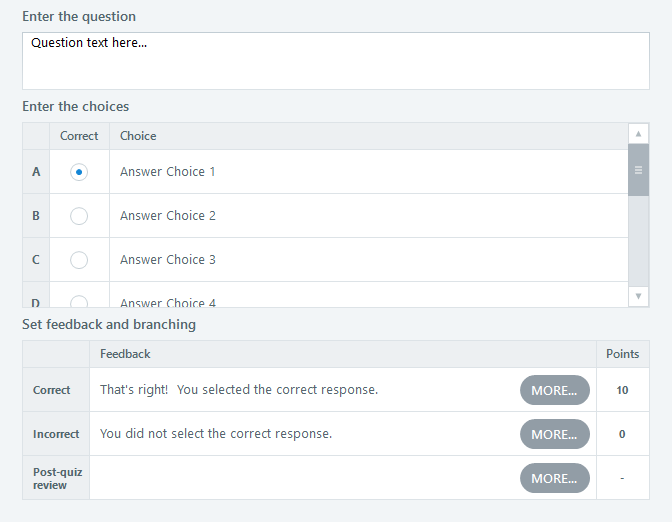
Task: Change the Incorrect points value of 0
Action: (x=622, y=434)
